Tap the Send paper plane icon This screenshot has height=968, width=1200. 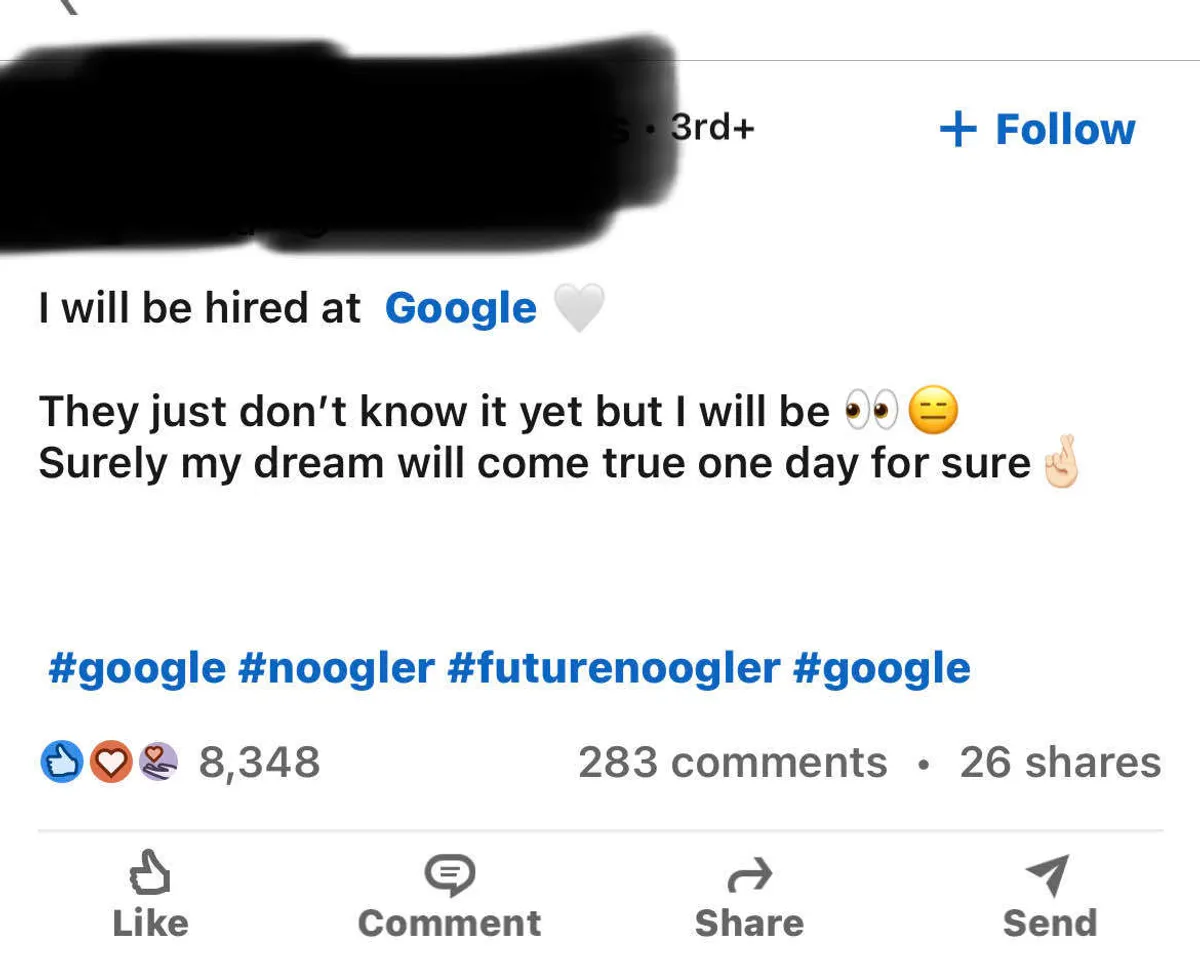click(1049, 875)
